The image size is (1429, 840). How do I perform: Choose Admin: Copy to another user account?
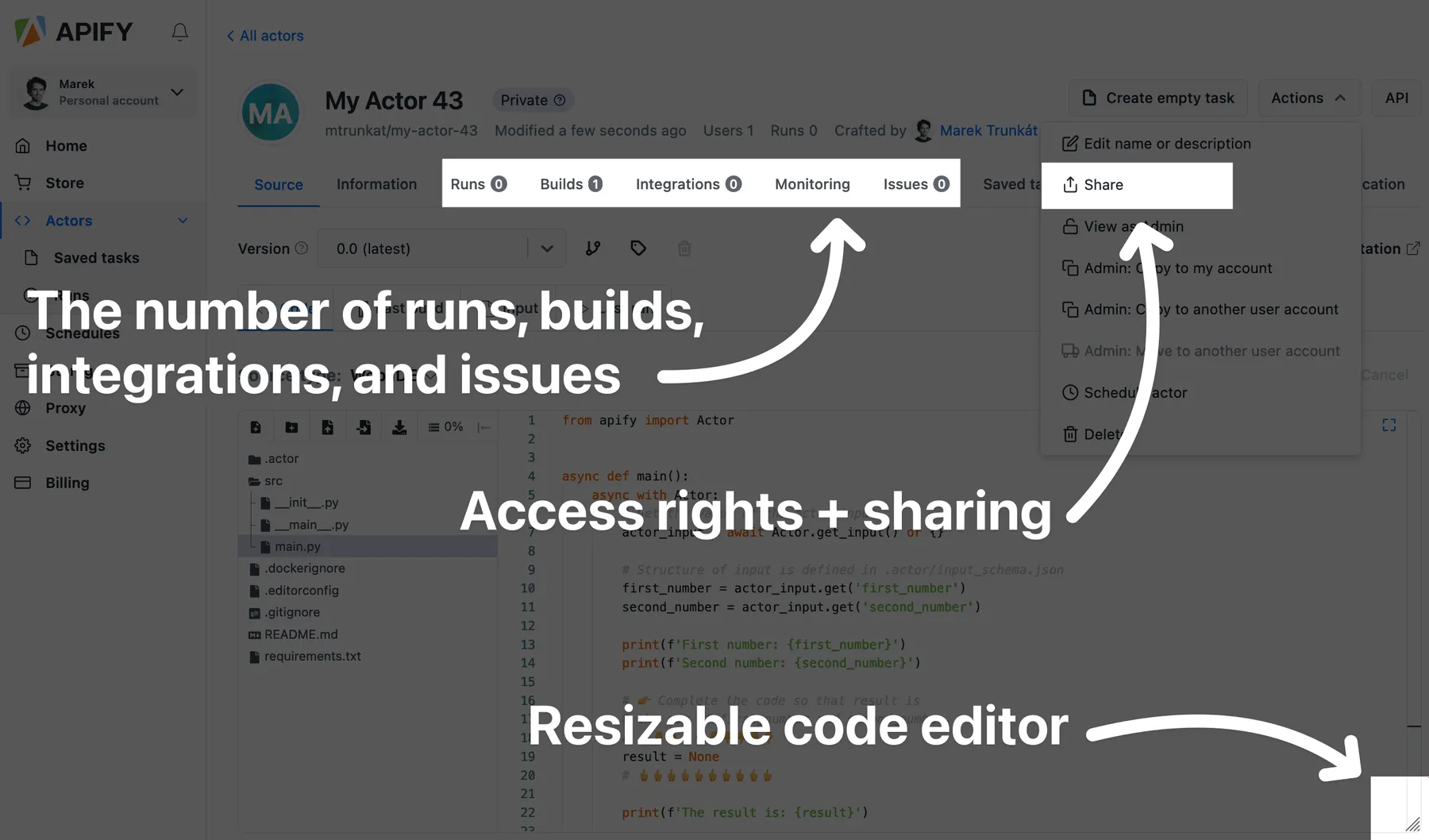(x=1200, y=310)
